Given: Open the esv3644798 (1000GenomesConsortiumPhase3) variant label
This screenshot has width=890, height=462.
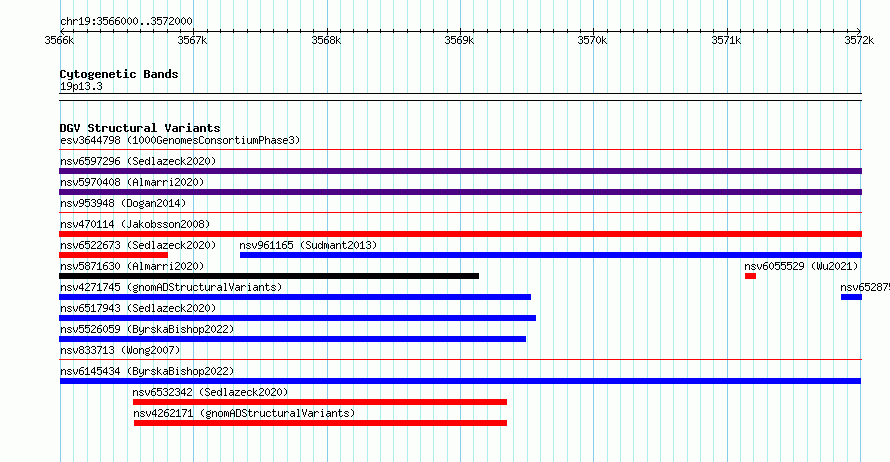Looking at the screenshot, I should click(180, 140).
